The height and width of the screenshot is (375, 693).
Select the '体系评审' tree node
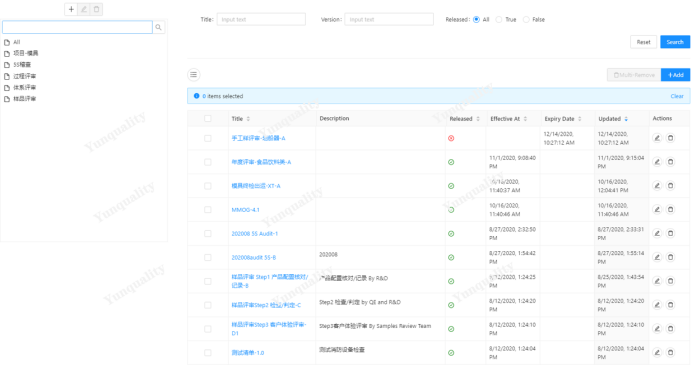(25, 88)
